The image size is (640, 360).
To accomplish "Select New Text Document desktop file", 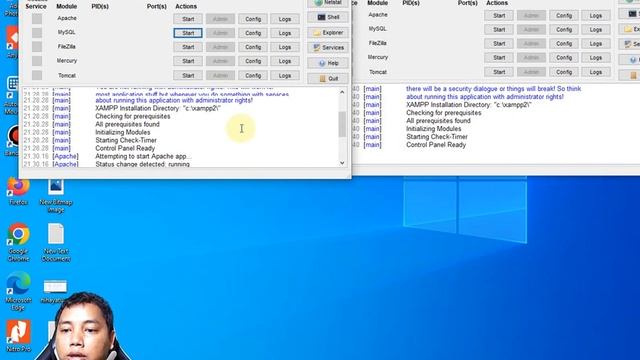I will pyautogui.click(x=56, y=242).
